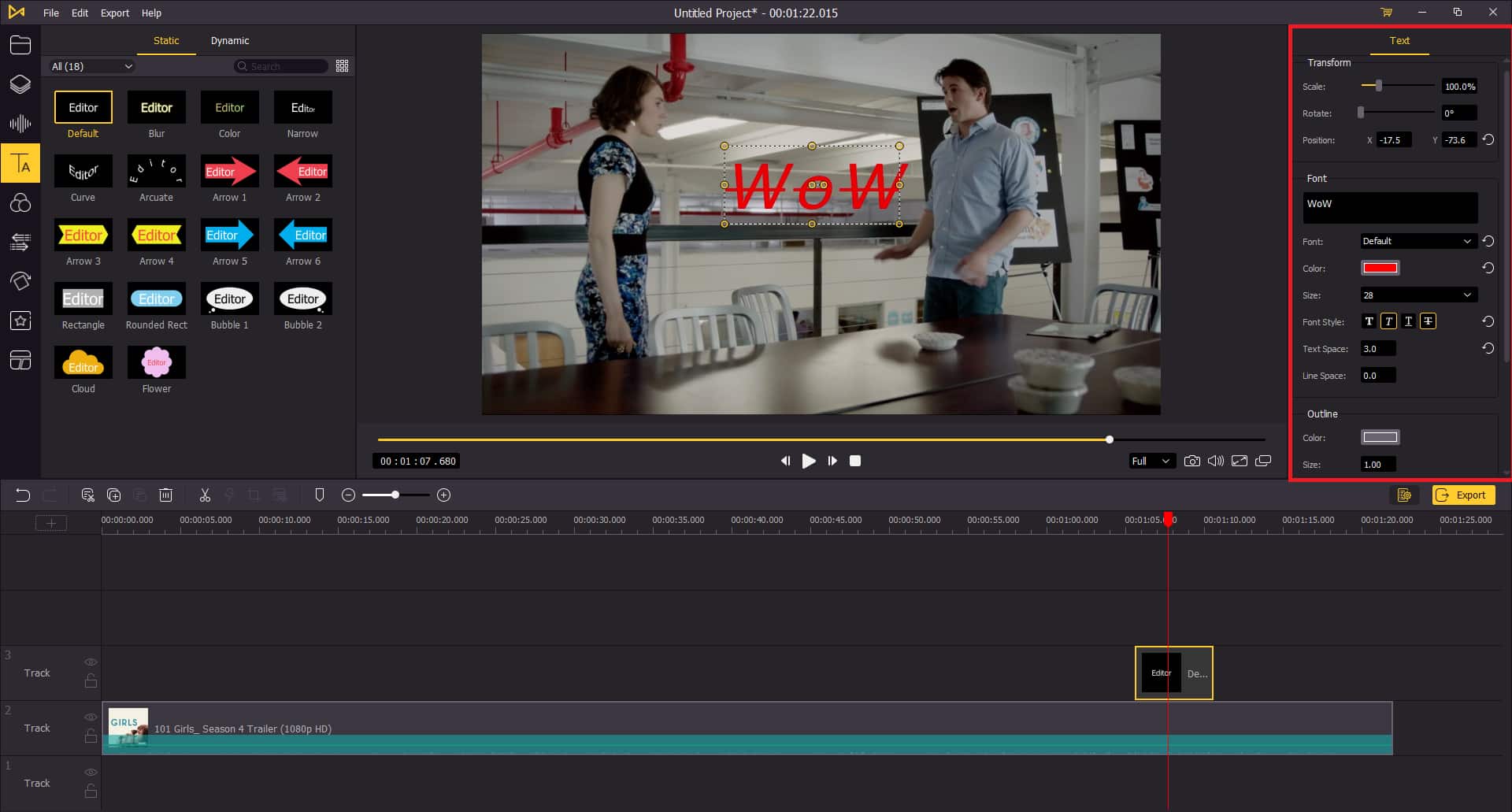Open the starred favorites panel
1512x812 pixels.
point(20,321)
